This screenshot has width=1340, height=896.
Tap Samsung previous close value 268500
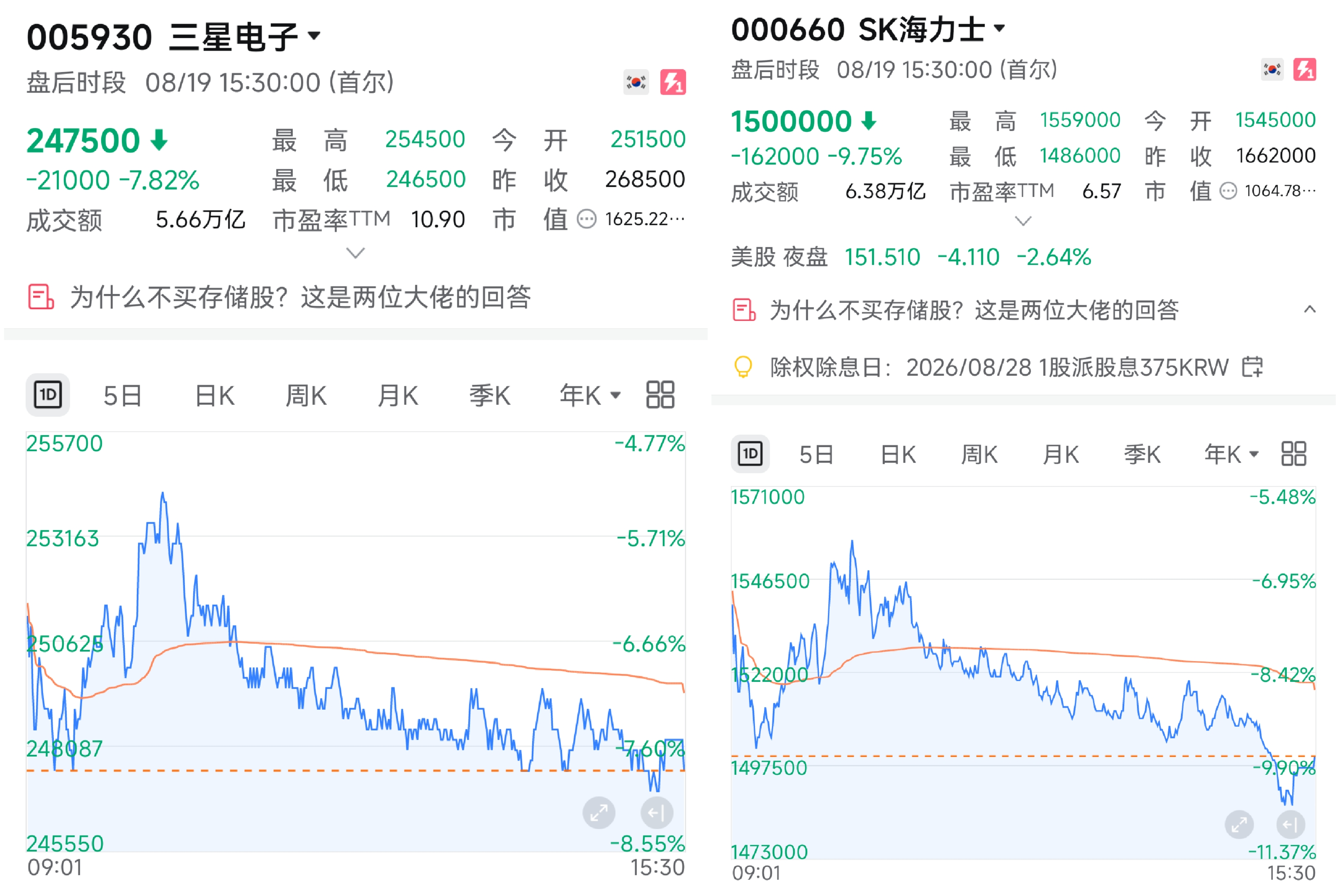[645, 180]
